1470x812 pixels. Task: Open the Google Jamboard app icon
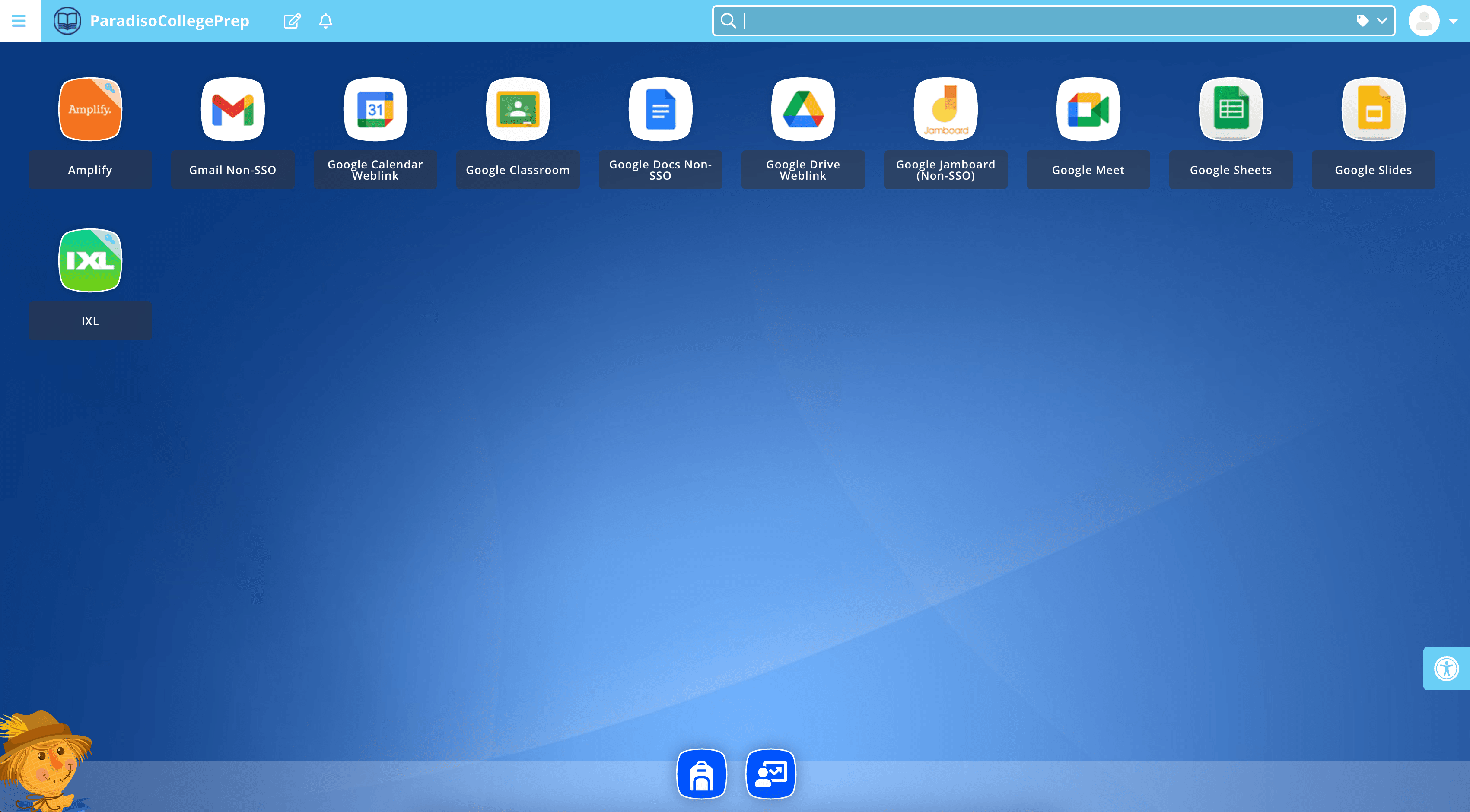[x=945, y=109]
